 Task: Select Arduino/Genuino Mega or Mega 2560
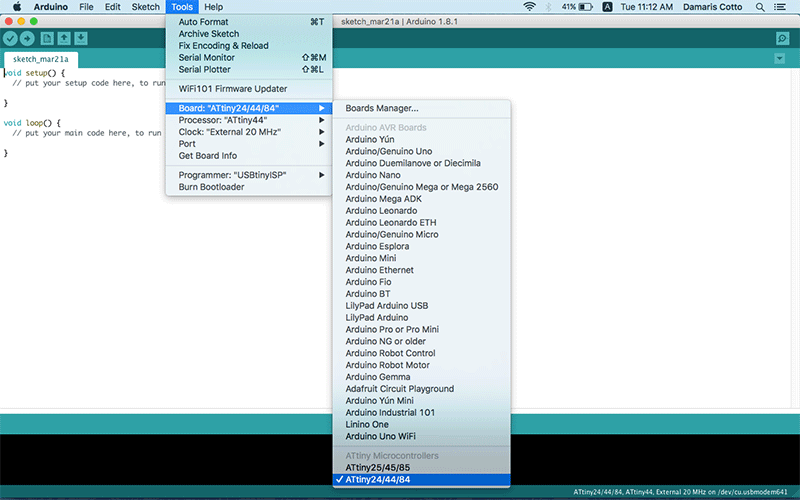[421, 187]
